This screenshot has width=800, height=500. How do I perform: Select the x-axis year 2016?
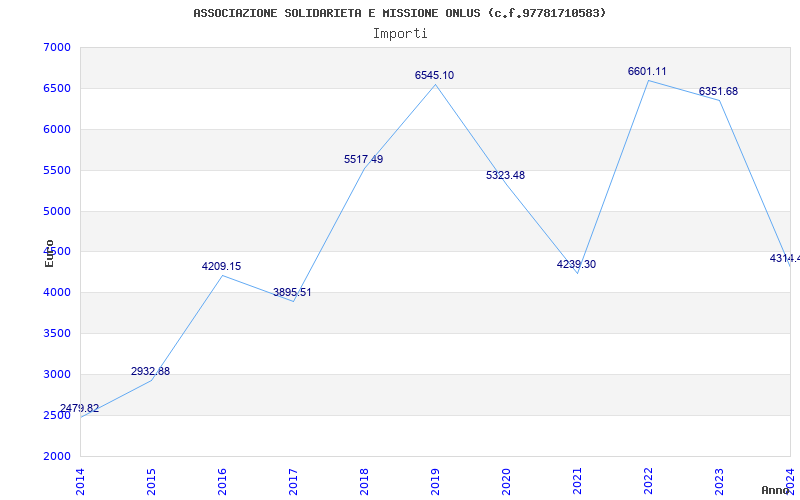point(222,482)
